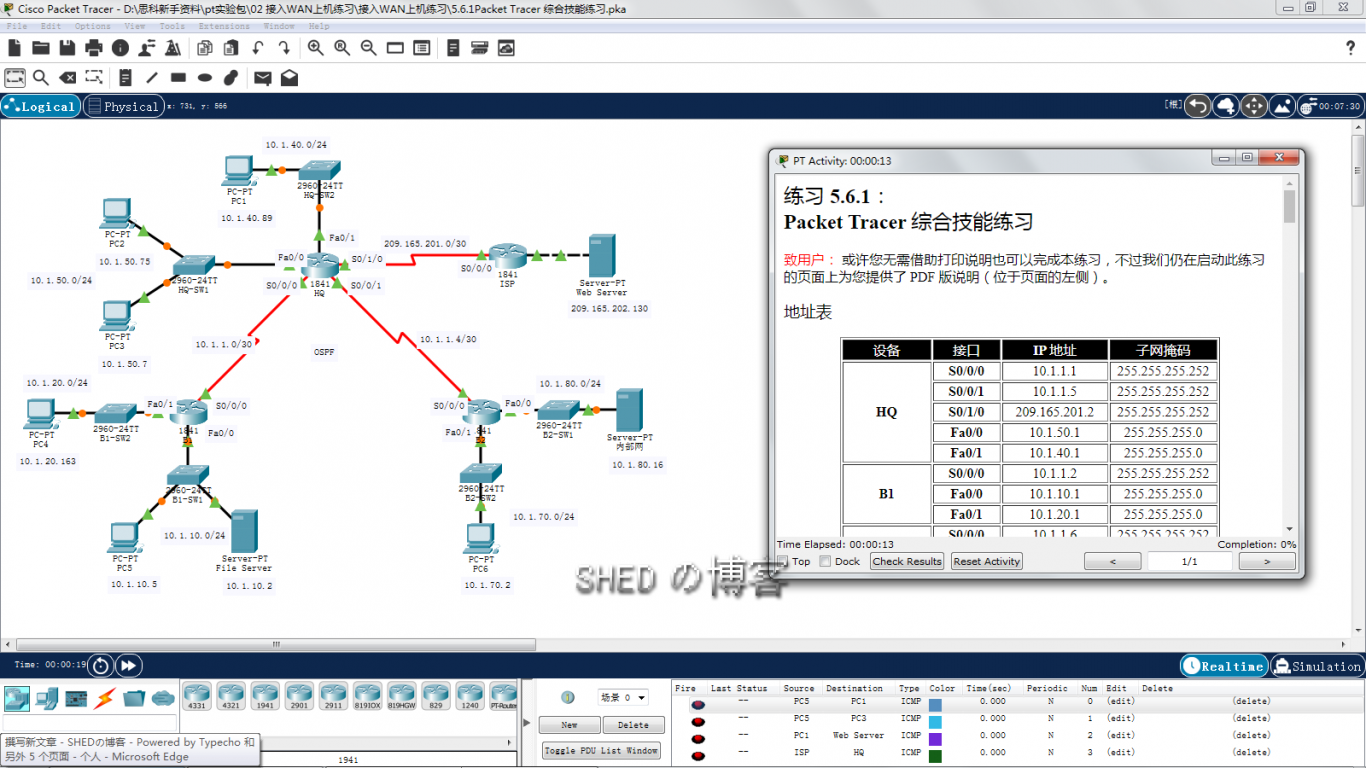Click Power Cycle Devices button
This screenshot has width=1366, height=768.
click(x=101, y=666)
